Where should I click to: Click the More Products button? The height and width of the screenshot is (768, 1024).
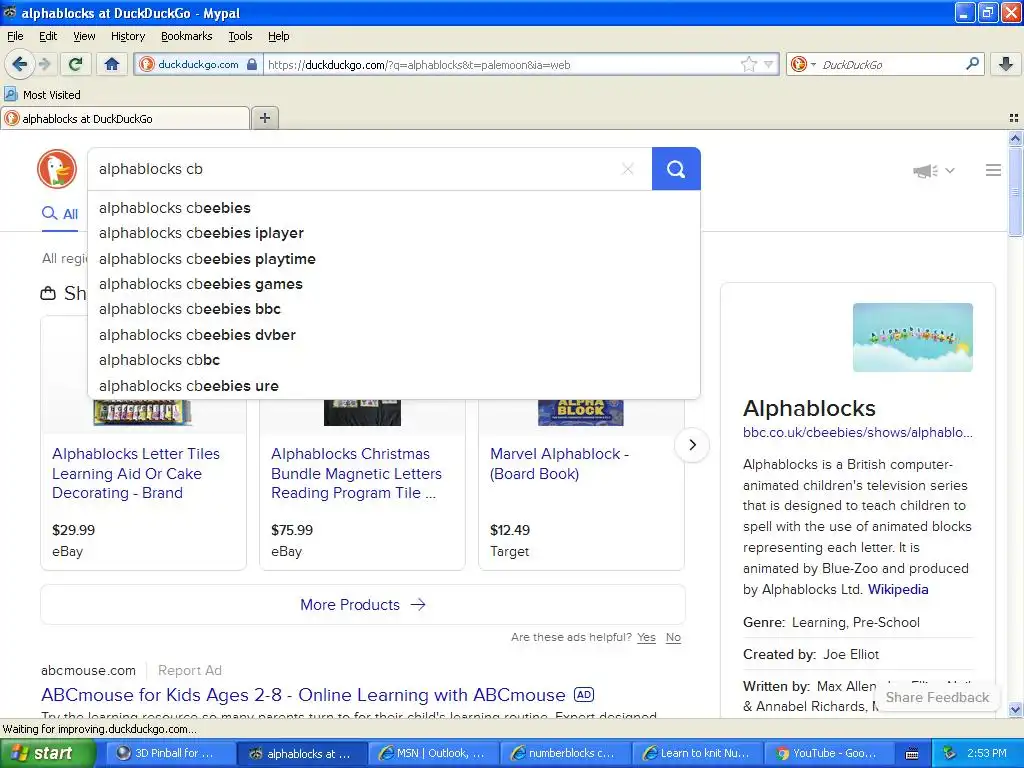coord(363,605)
